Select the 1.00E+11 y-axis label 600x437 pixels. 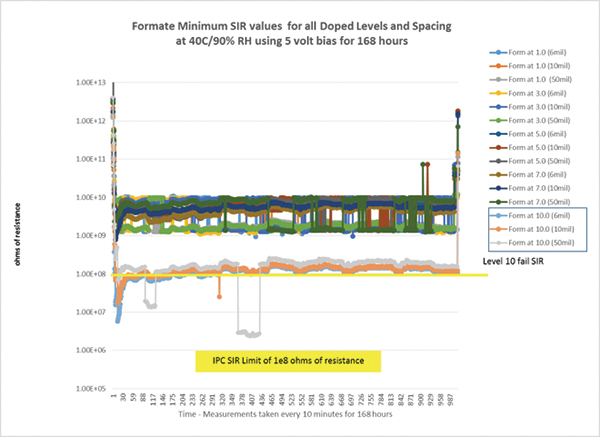tap(91, 159)
